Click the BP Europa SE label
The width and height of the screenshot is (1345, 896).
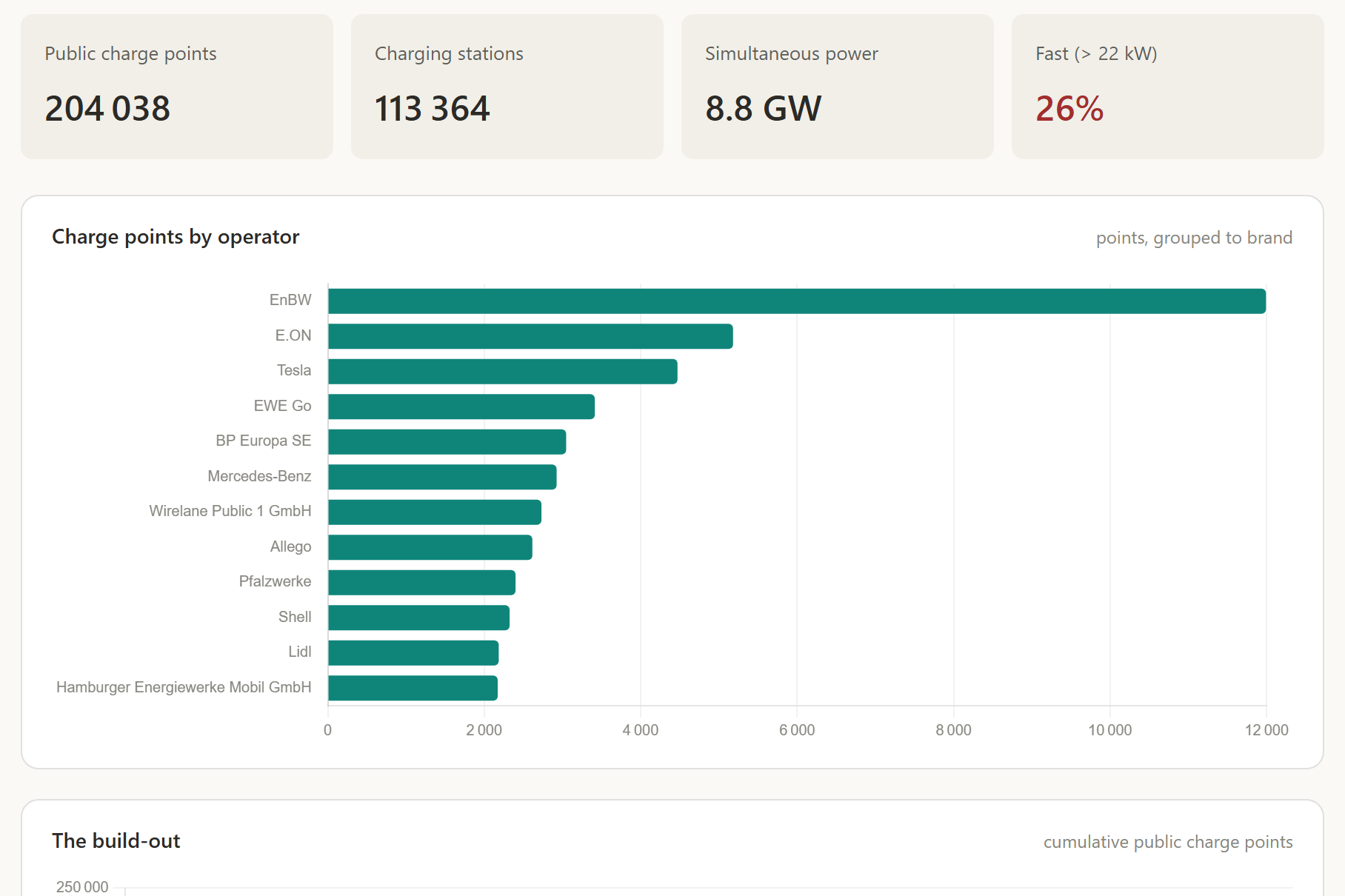[x=264, y=441]
